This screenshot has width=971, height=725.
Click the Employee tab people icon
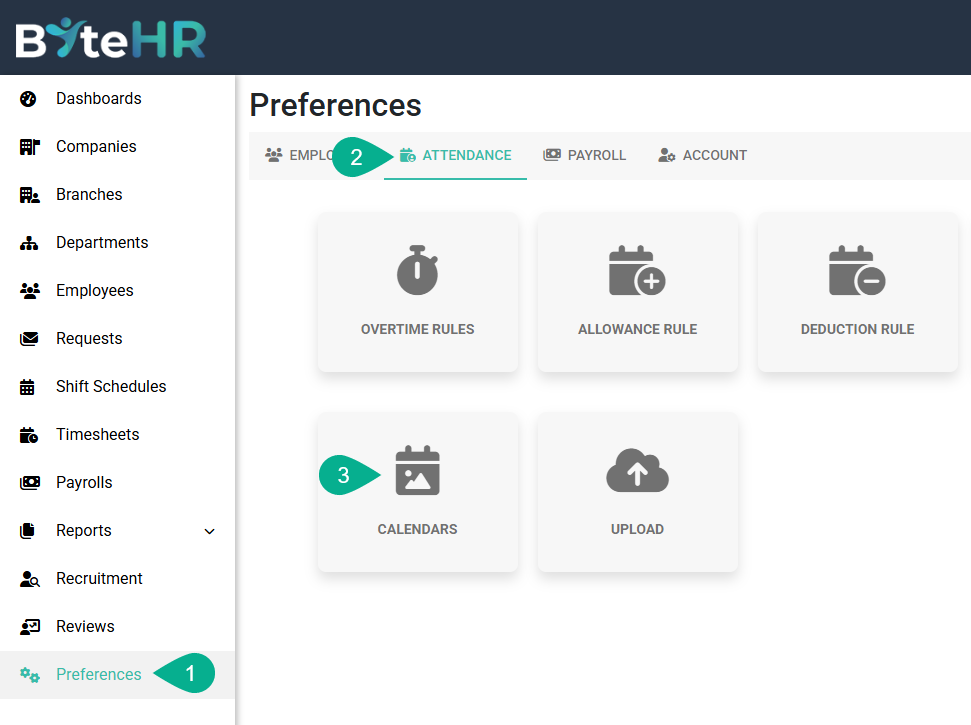click(274, 155)
